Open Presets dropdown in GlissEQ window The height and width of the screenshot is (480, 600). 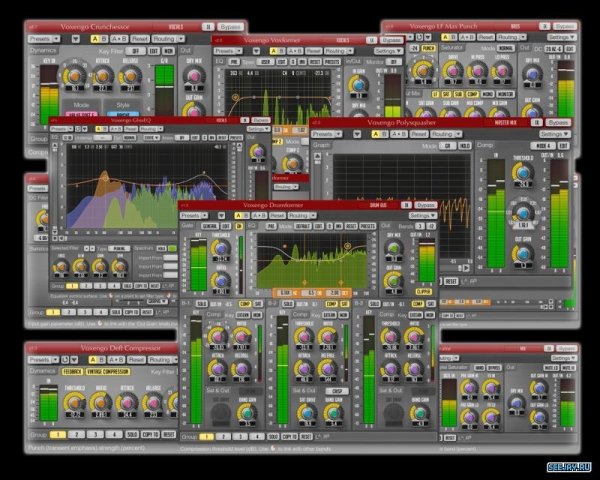click(x=61, y=129)
